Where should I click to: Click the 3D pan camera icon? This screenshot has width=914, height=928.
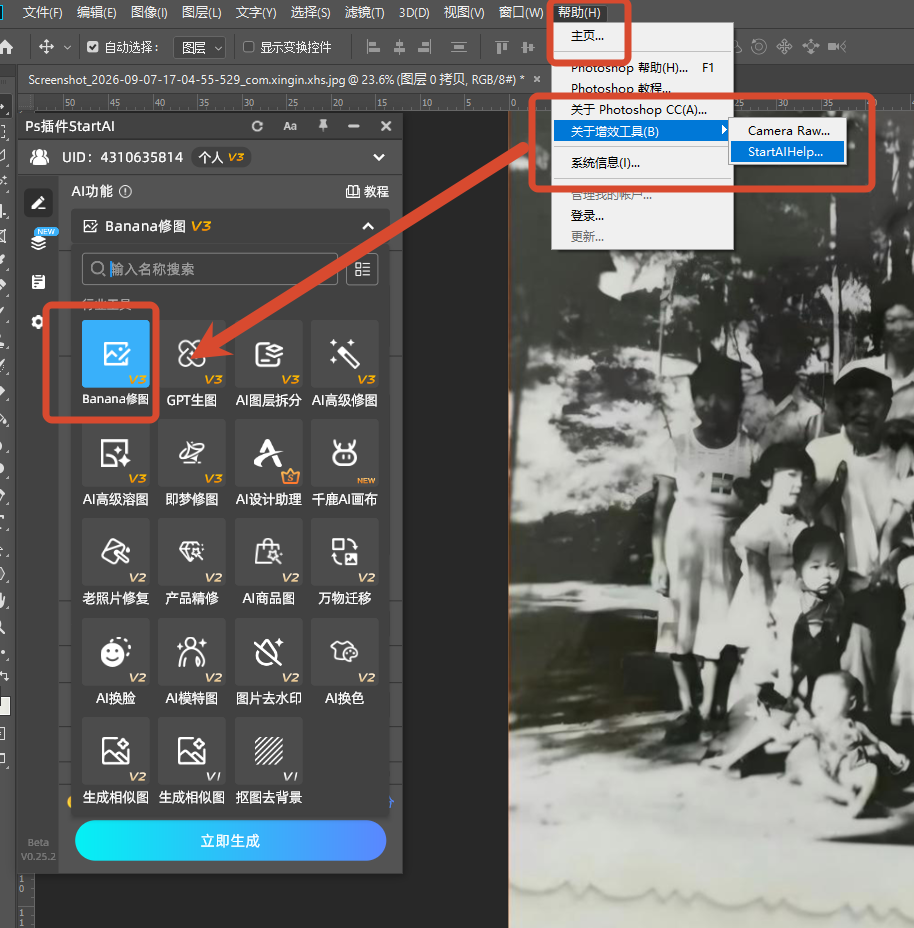[x=784, y=47]
